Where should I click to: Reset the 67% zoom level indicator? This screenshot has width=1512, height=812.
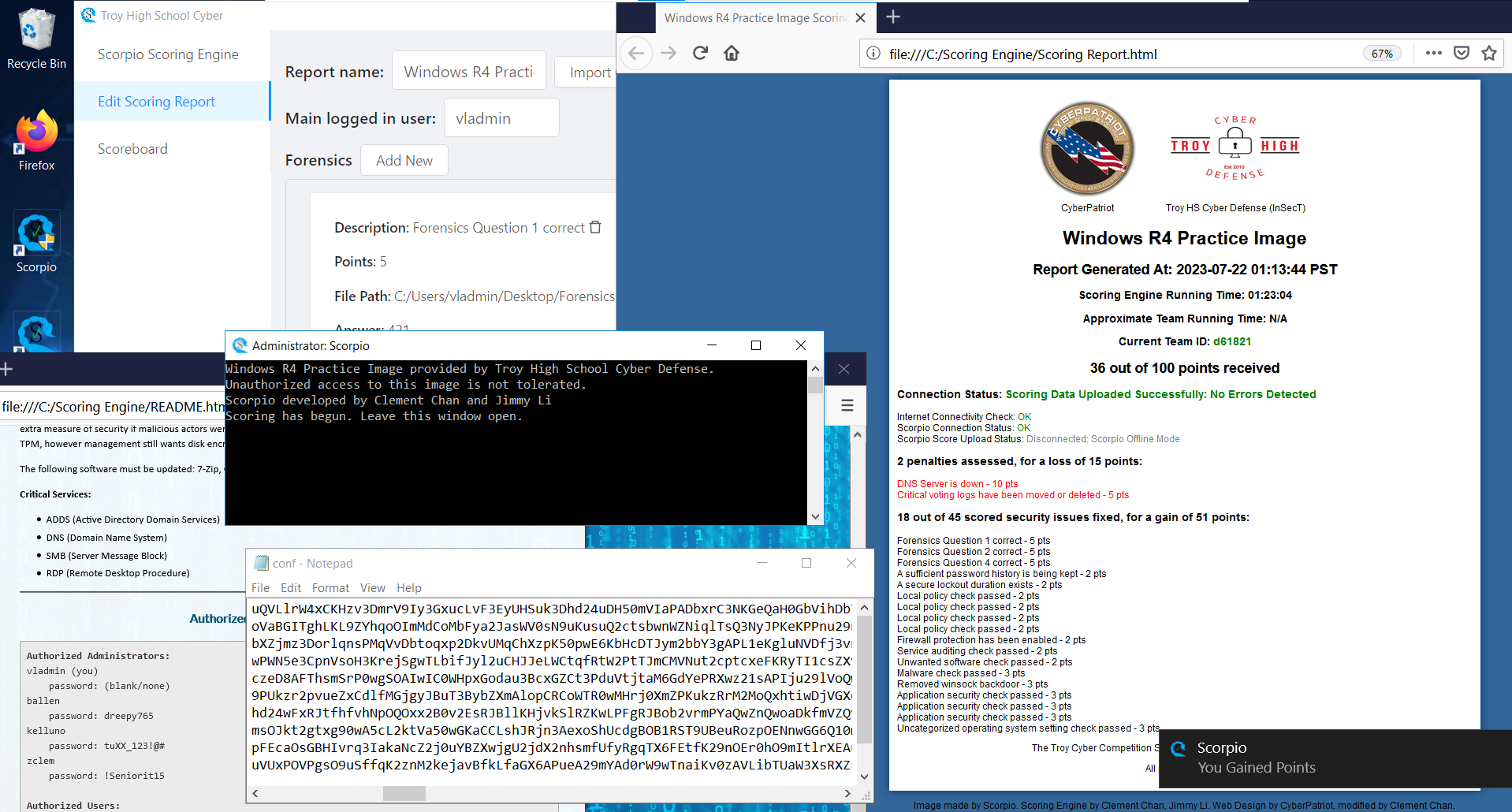click(x=1382, y=54)
